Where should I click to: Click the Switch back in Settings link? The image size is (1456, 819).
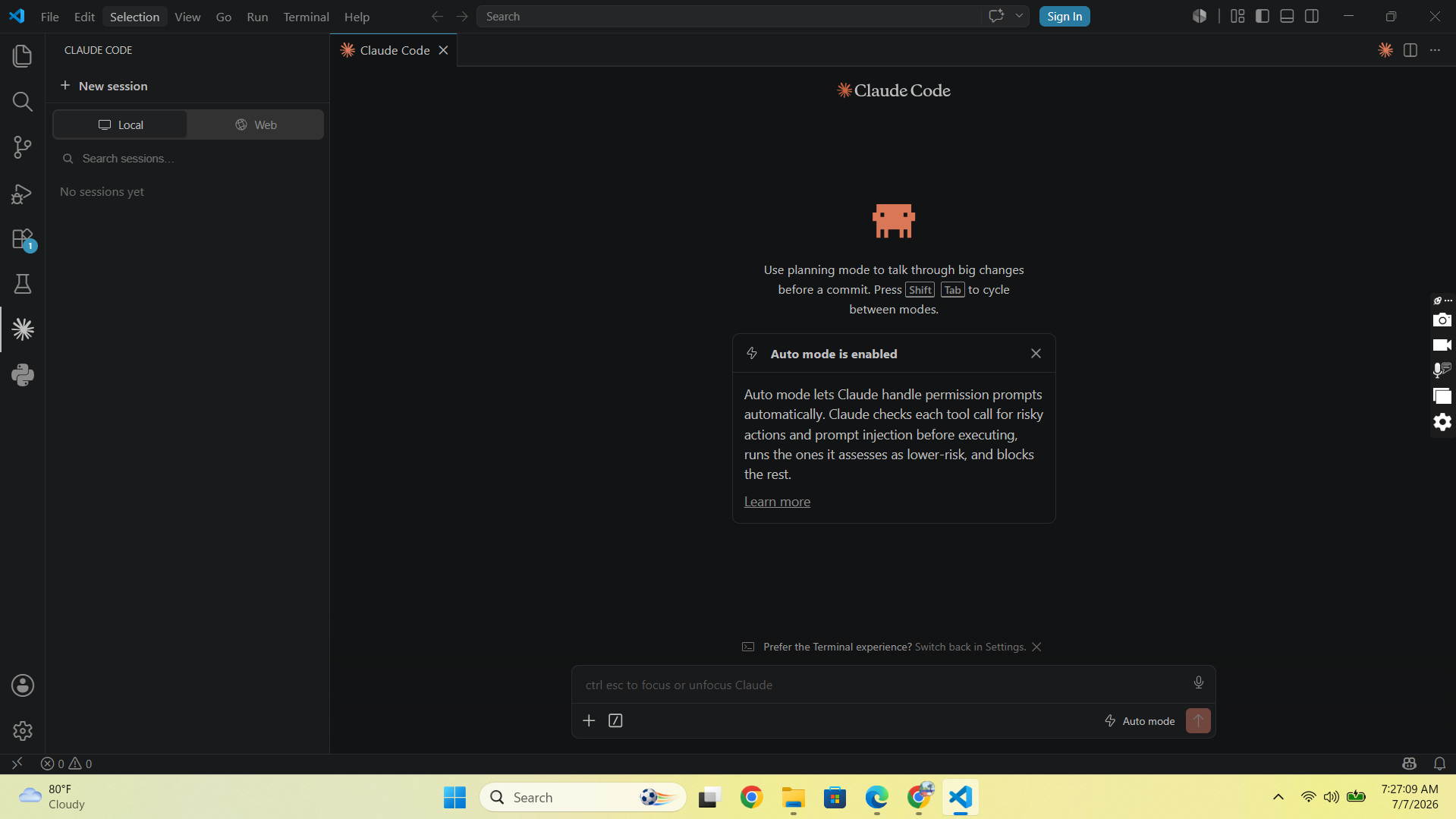coord(970,647)
